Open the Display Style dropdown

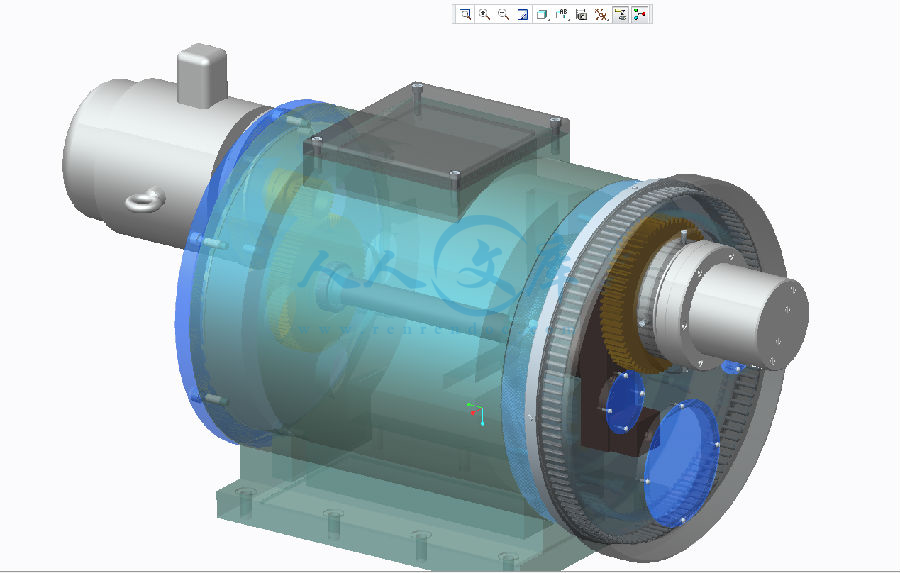click(x=542, y=14)
